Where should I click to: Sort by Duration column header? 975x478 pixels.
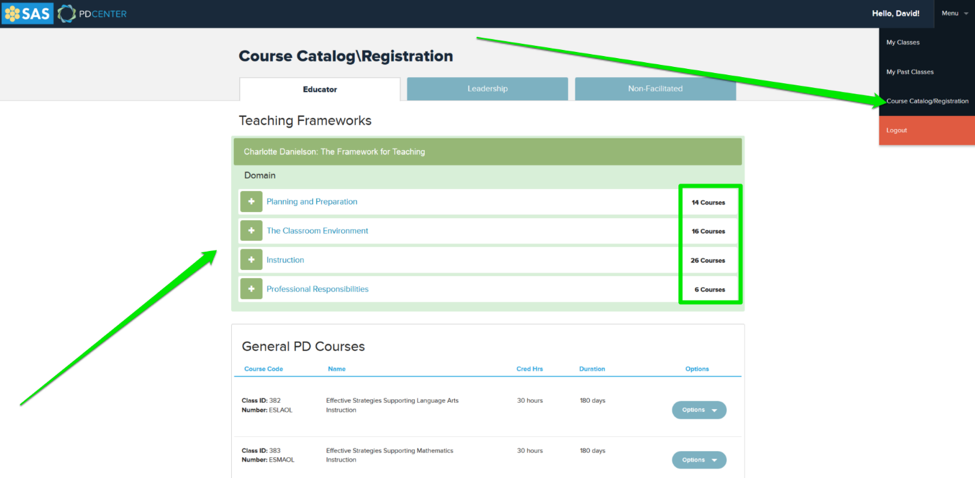592,369
